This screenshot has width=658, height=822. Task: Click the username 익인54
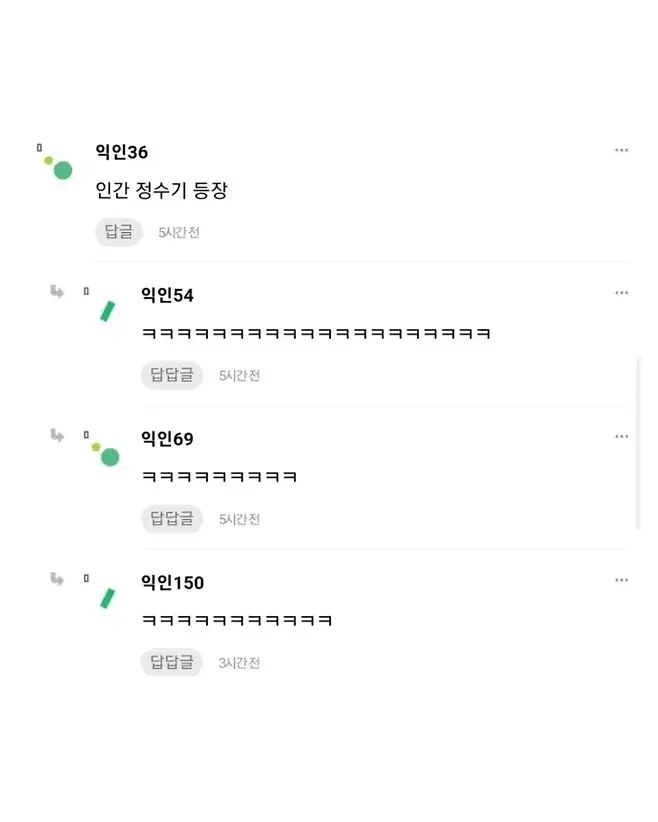click(167, 295)
